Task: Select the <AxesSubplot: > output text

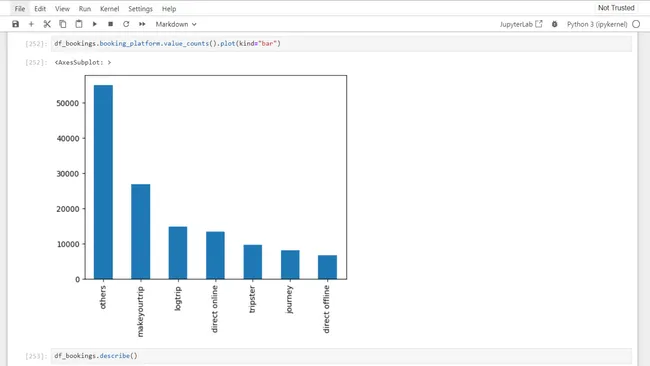Action: coord(82,63)
